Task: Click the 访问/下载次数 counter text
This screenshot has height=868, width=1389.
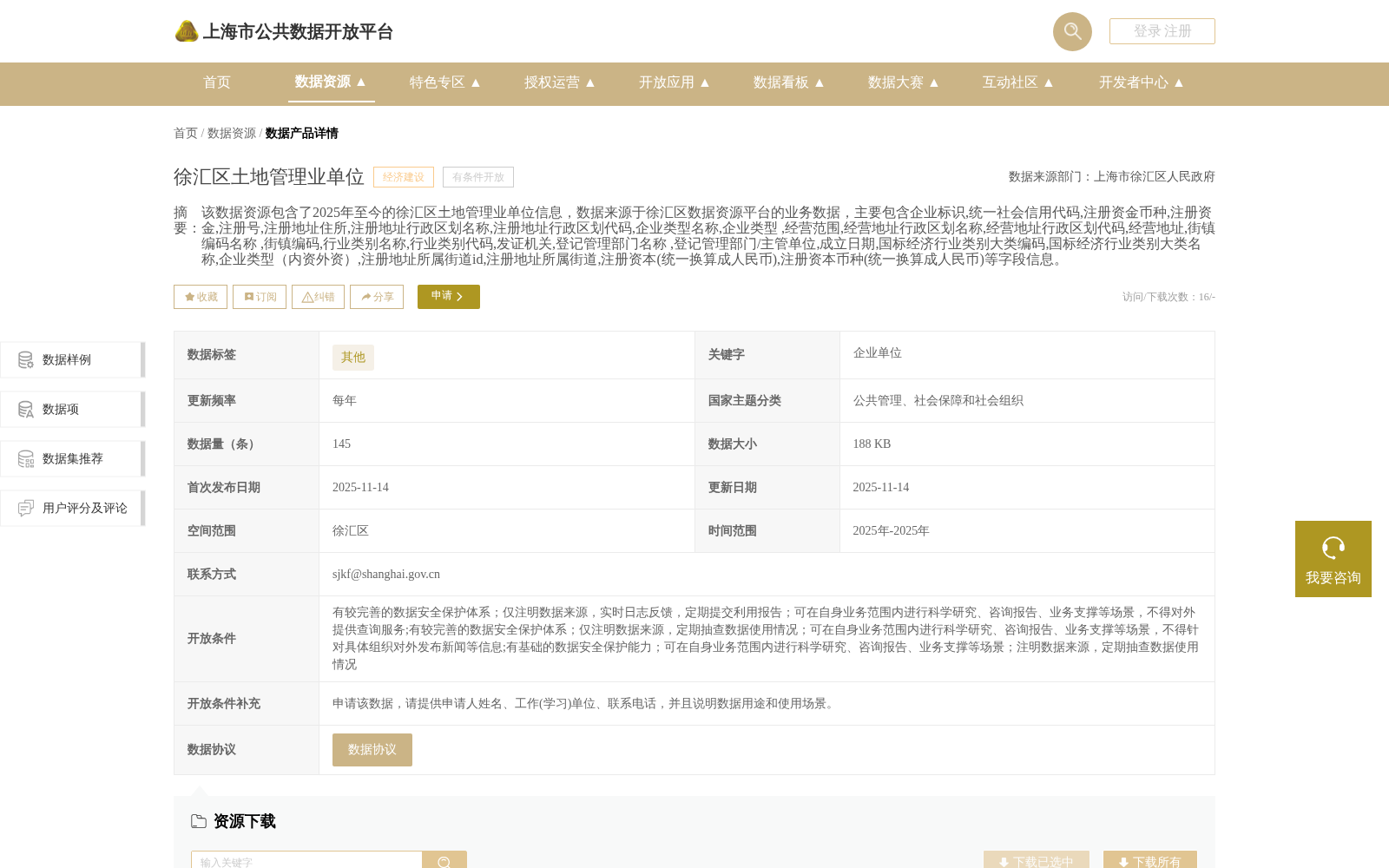Action: 1168,297
